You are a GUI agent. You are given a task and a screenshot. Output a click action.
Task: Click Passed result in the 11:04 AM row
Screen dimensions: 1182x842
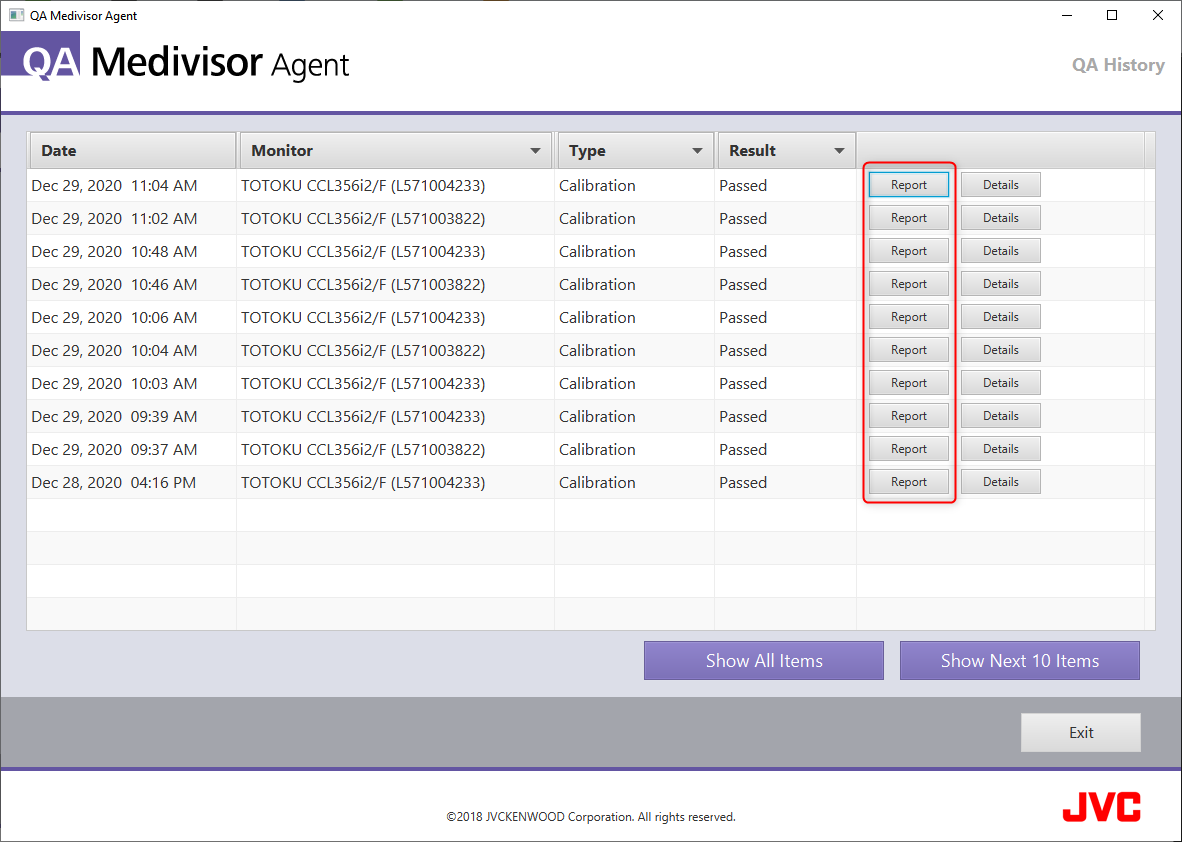coord(743,185)
